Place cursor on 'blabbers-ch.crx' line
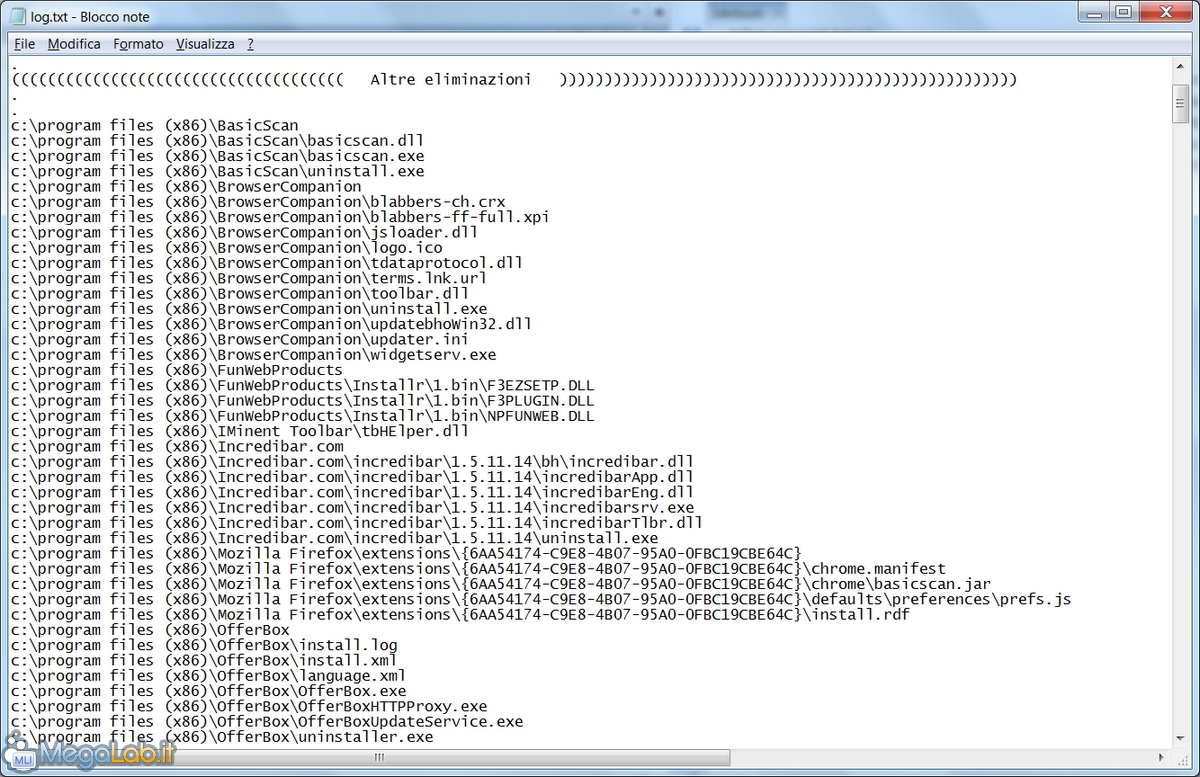The height and width of the screenshot is (777, 1200). tap(258, 202)
